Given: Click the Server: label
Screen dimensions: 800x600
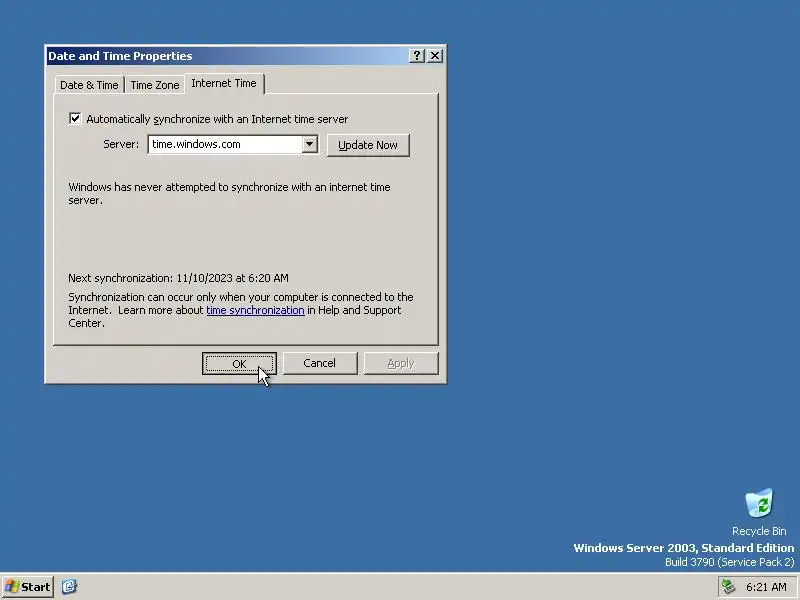Looking at the screenshot, I should pos(121,144).
